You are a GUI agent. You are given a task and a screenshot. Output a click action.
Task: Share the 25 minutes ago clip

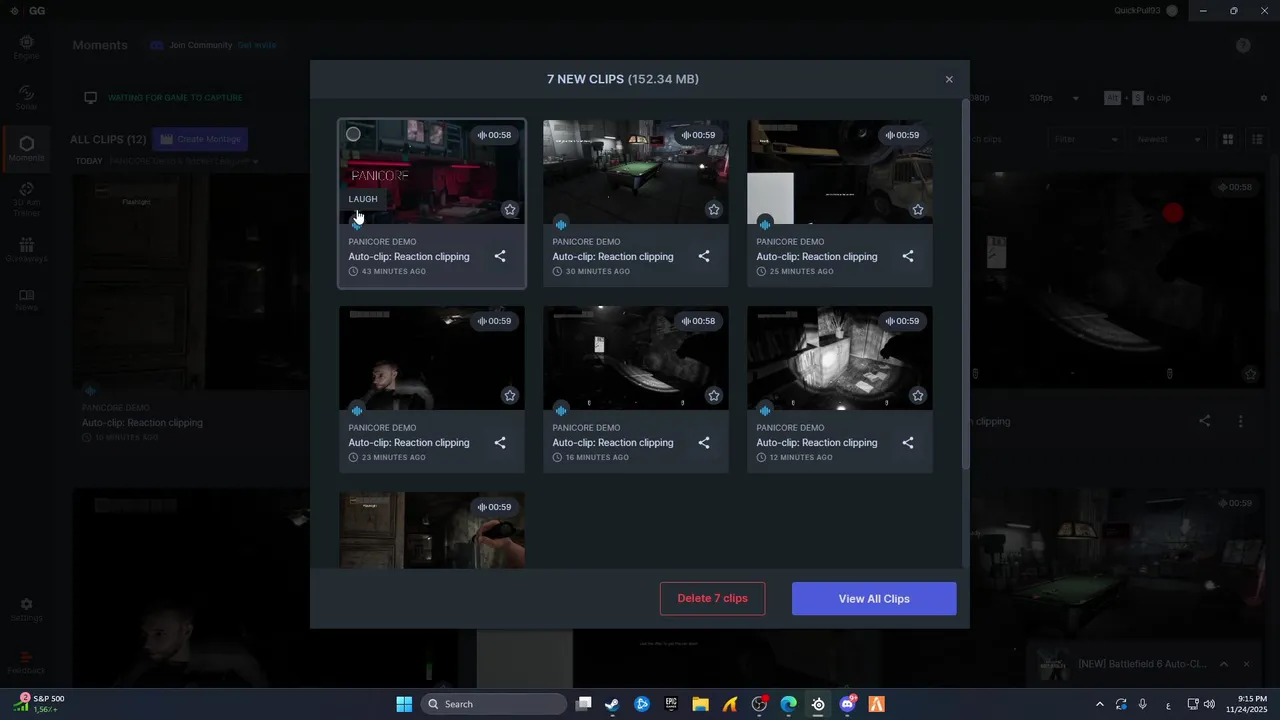tap(908, 257)
